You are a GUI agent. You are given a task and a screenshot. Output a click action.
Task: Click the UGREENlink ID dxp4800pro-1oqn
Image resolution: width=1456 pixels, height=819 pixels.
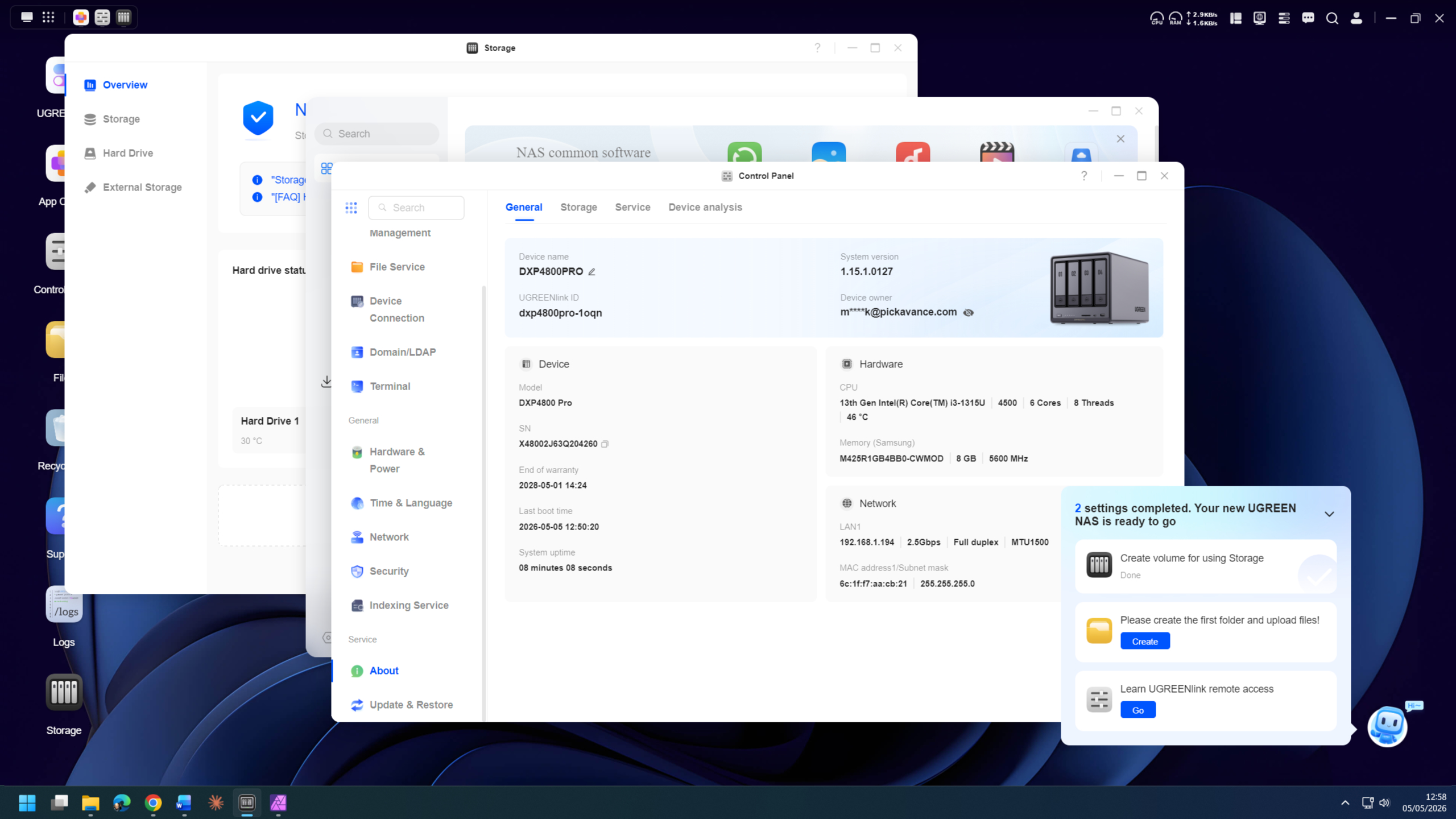click(560, 313)
